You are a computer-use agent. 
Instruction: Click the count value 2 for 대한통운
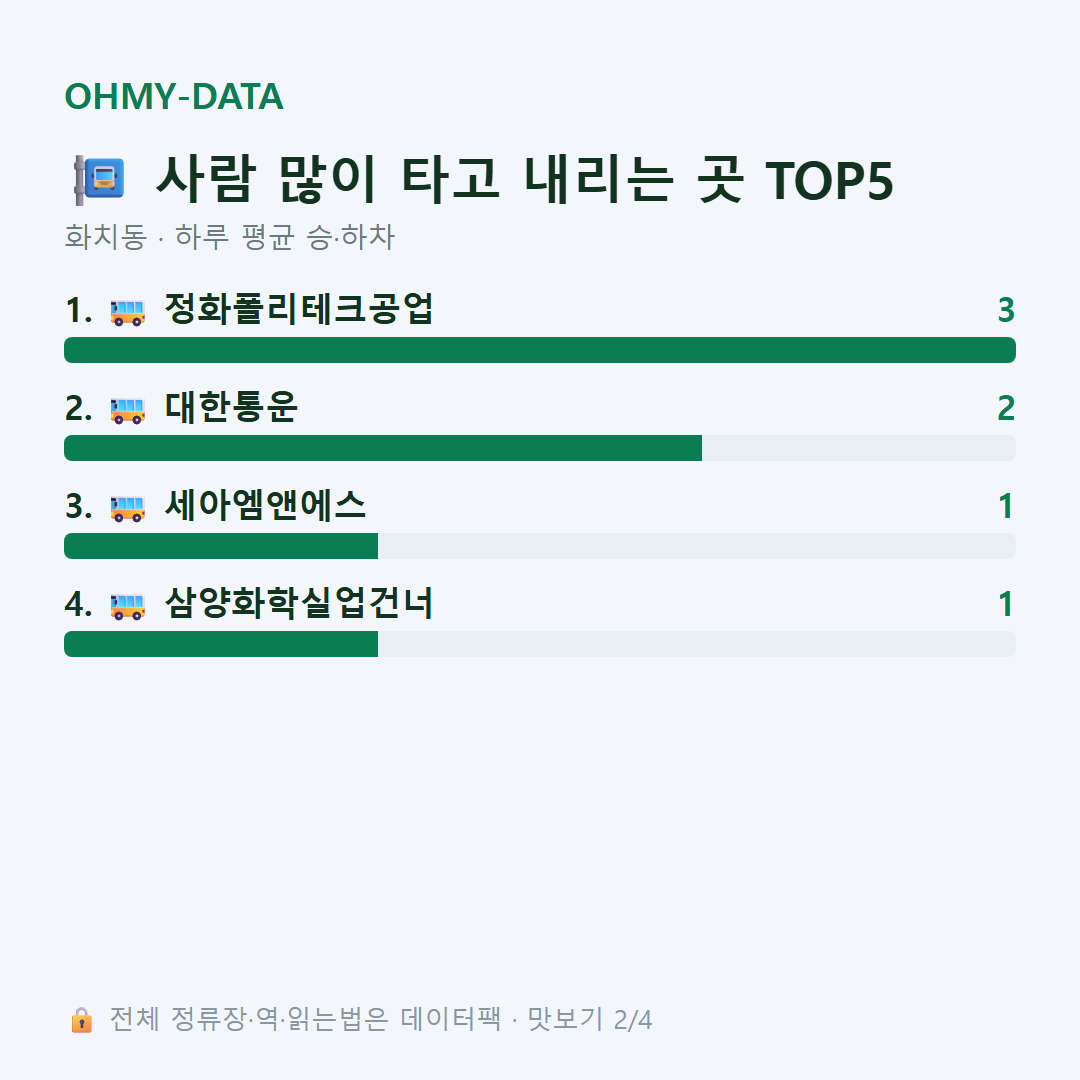pyautogui.click(x=1006, y=408)
